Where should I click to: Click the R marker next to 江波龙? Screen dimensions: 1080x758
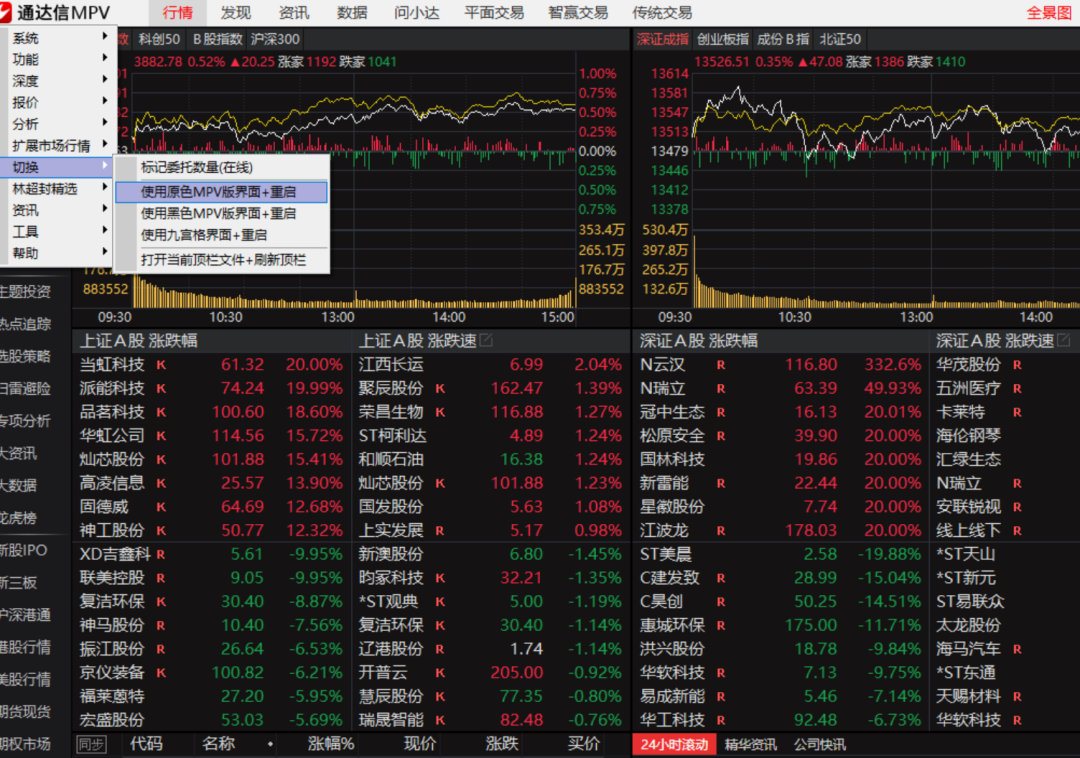(720, 530)
